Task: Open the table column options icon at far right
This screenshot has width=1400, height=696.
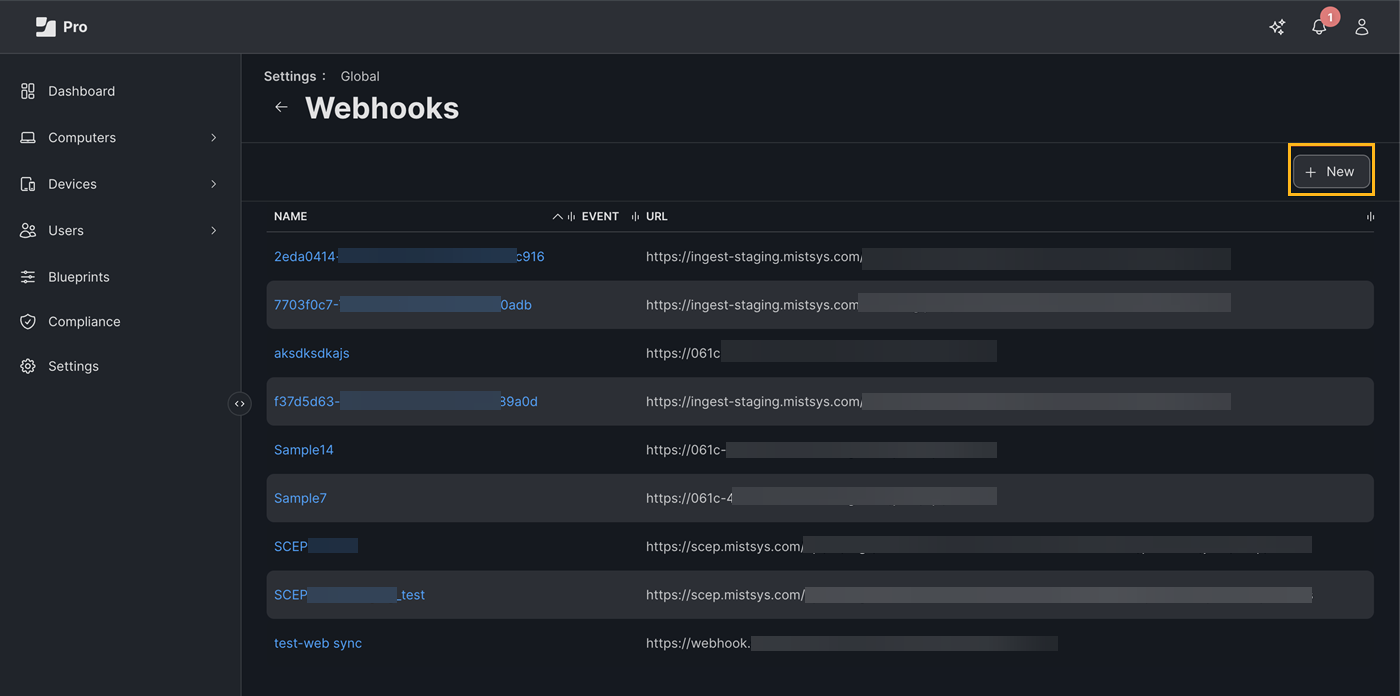Action: 1370,217
